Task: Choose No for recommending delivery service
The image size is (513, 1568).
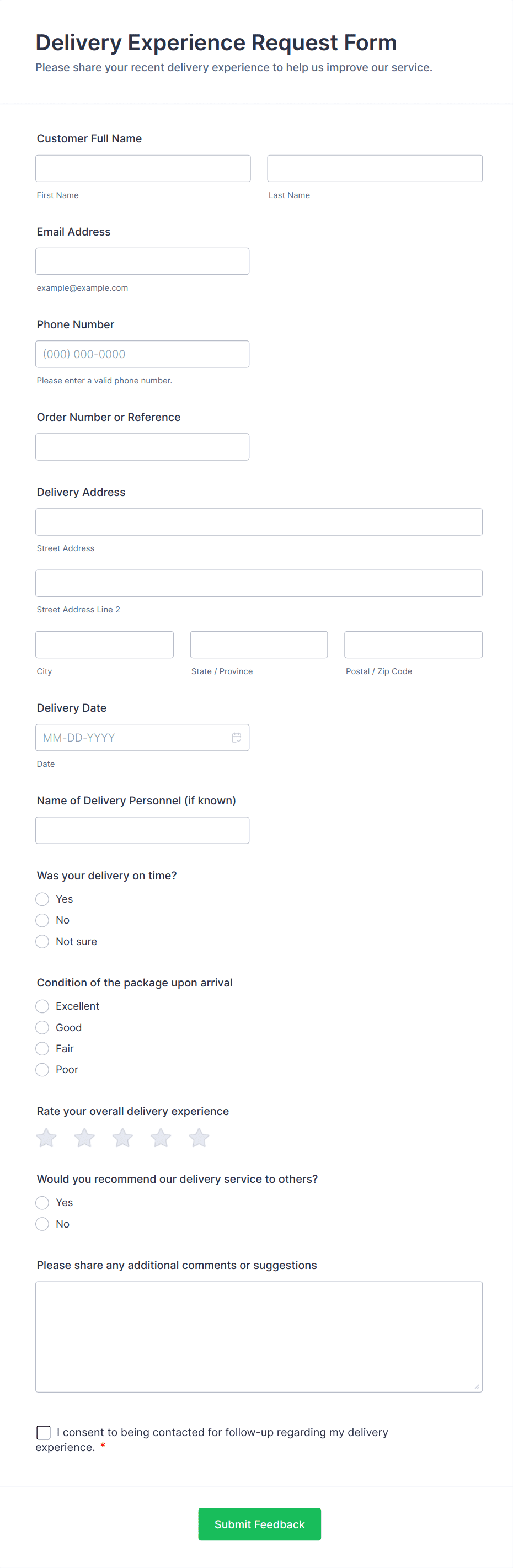Action: click(42, 1224)
